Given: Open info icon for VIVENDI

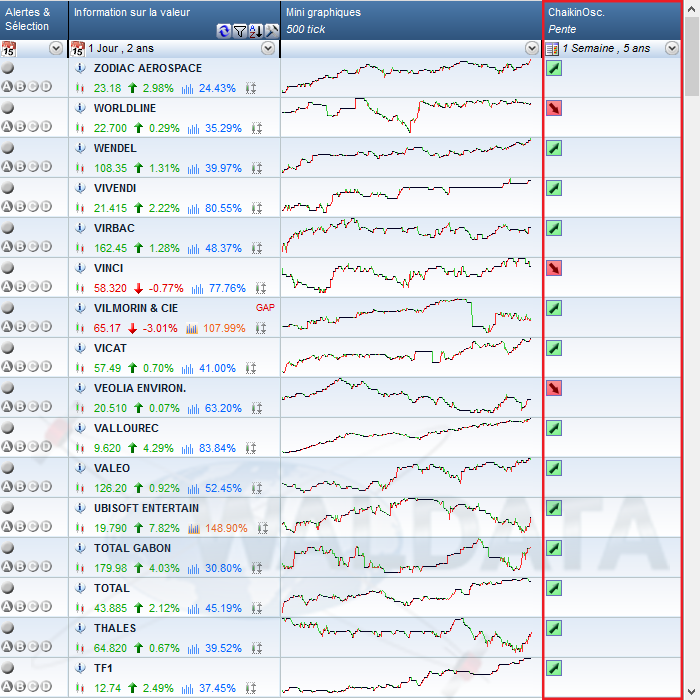Looking at the screenshot, I should coord(80,188).
